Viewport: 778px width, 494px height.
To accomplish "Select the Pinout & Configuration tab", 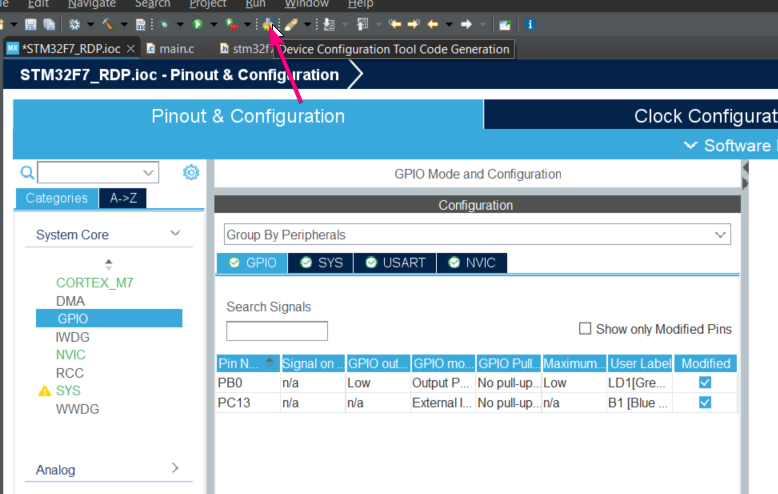I will pyautogui.click(x=248, y=116).
